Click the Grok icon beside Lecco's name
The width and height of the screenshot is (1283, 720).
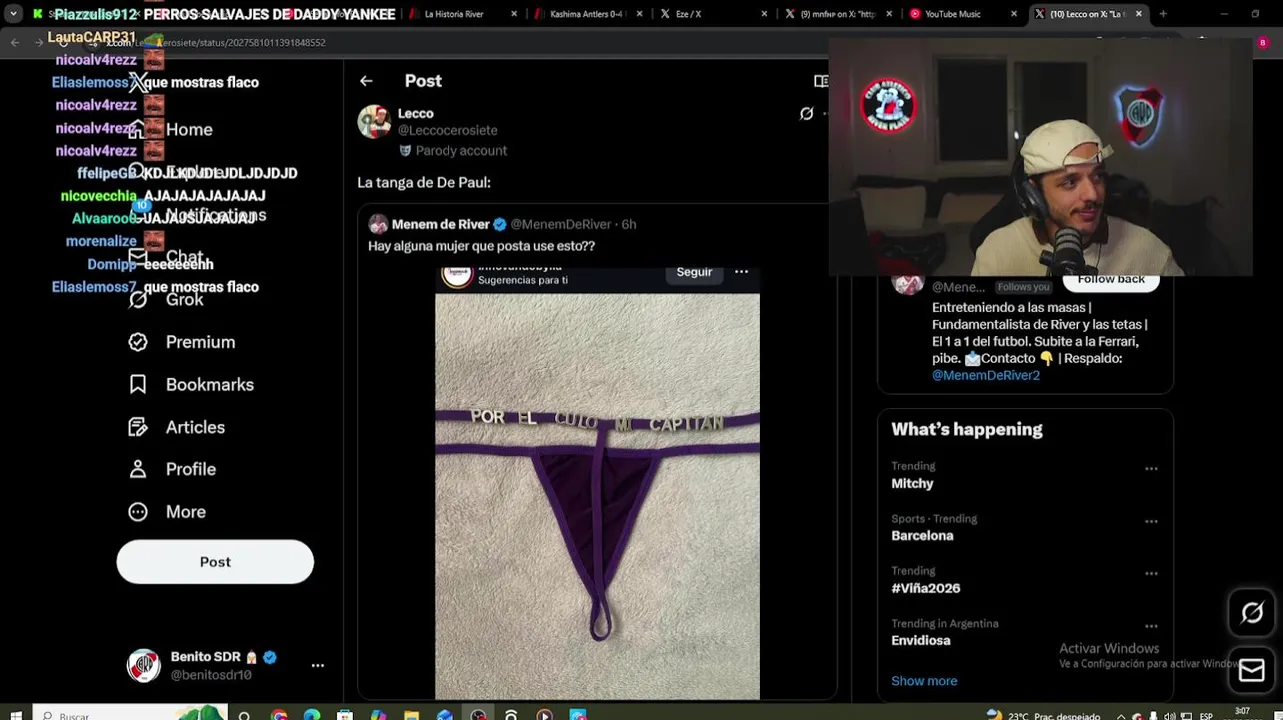[x=806, y=114]
